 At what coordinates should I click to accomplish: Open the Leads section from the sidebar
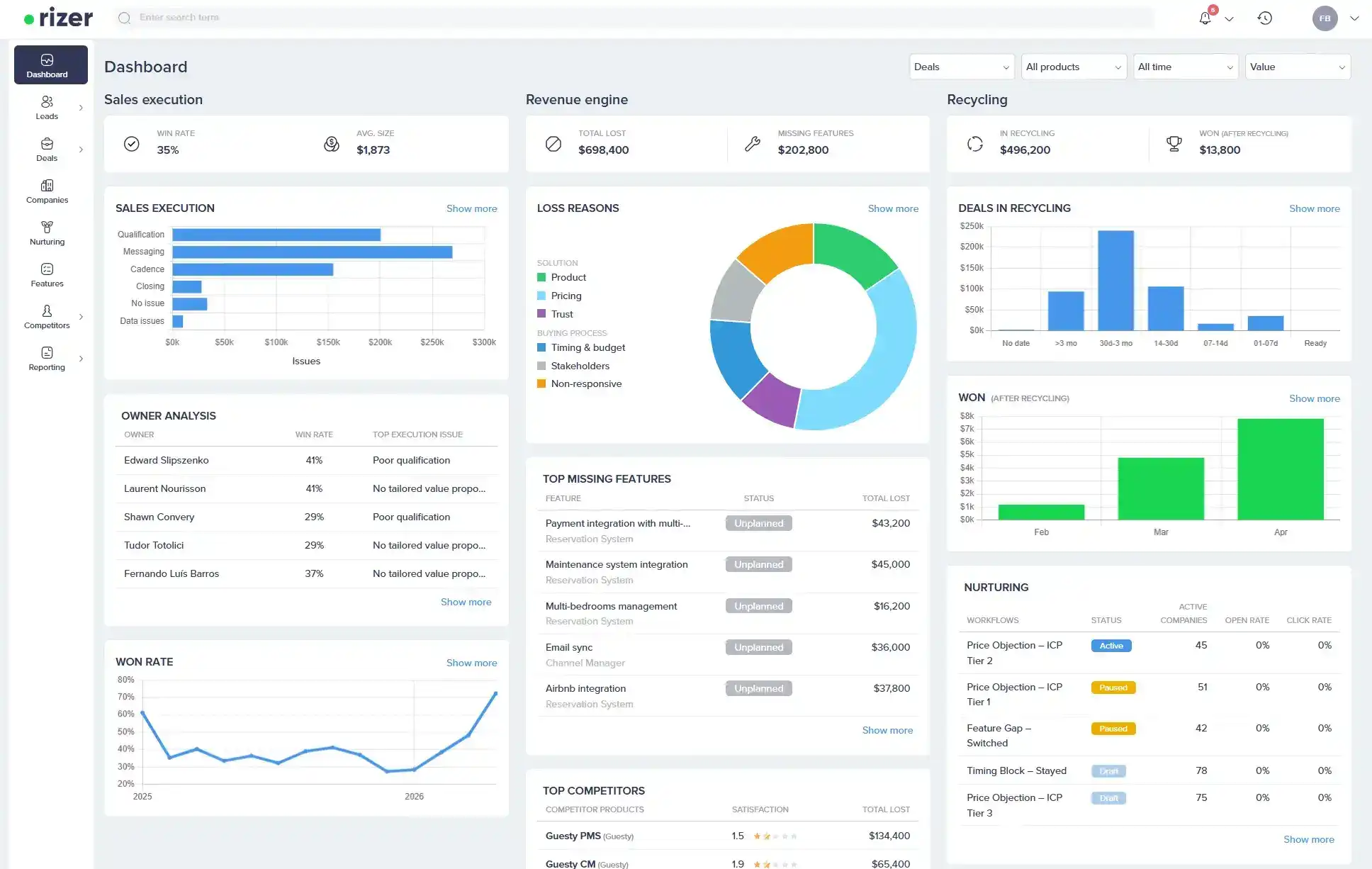(x=47, y=108)
